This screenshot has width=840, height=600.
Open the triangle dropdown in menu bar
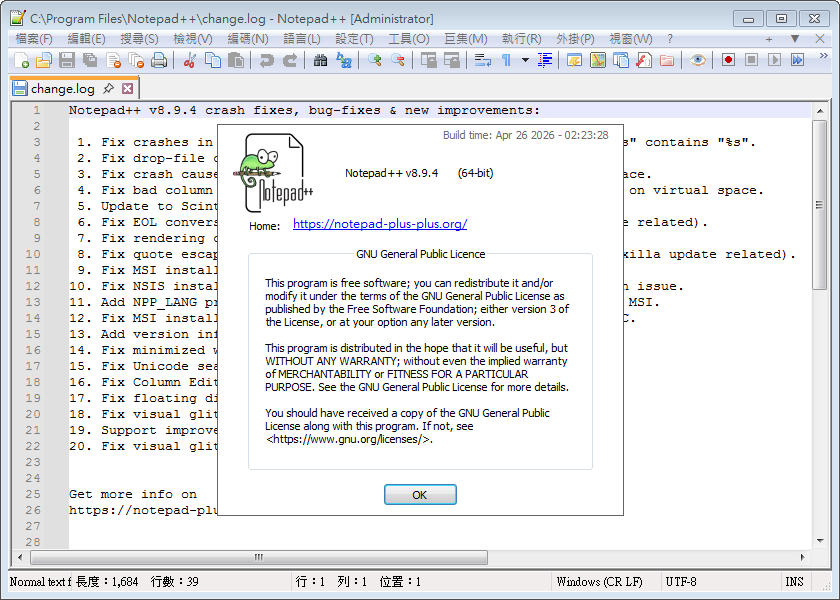click(795, 39)
